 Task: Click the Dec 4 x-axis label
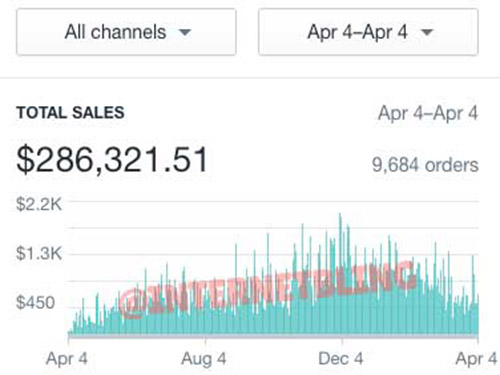click(341, 359)
